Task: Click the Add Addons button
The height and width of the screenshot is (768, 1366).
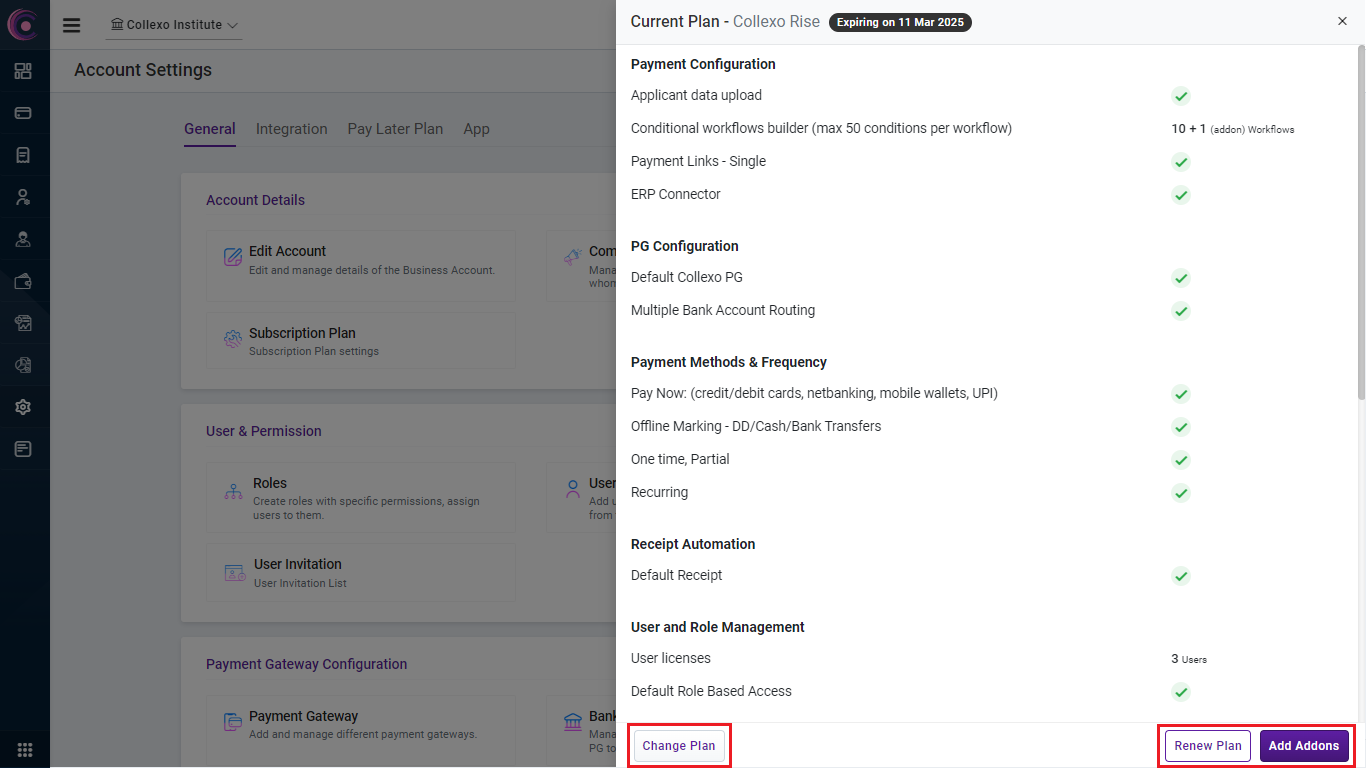Action: click(1303, 746)
